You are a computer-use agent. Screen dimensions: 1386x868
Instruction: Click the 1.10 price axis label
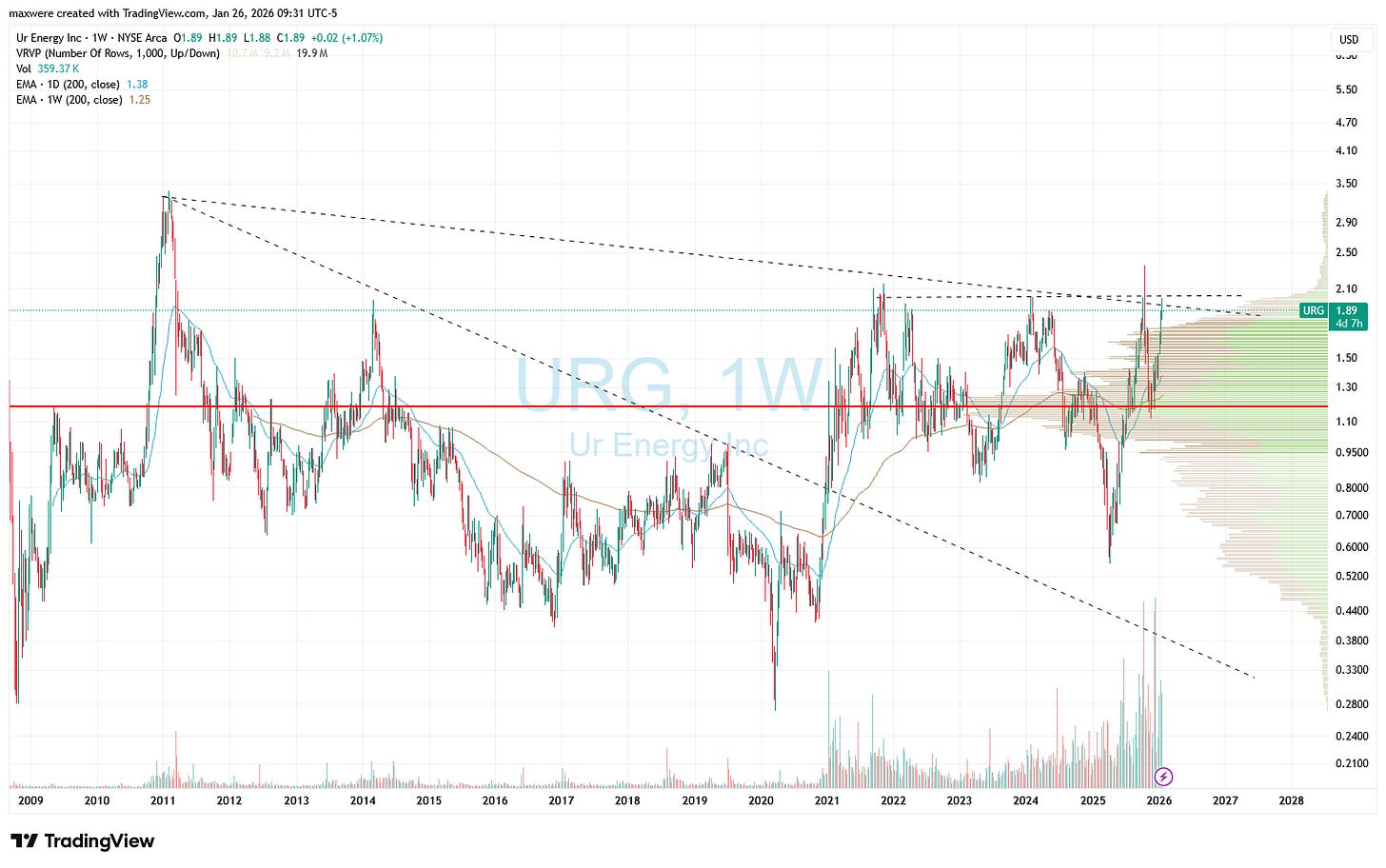click(x=1346, y=421)
